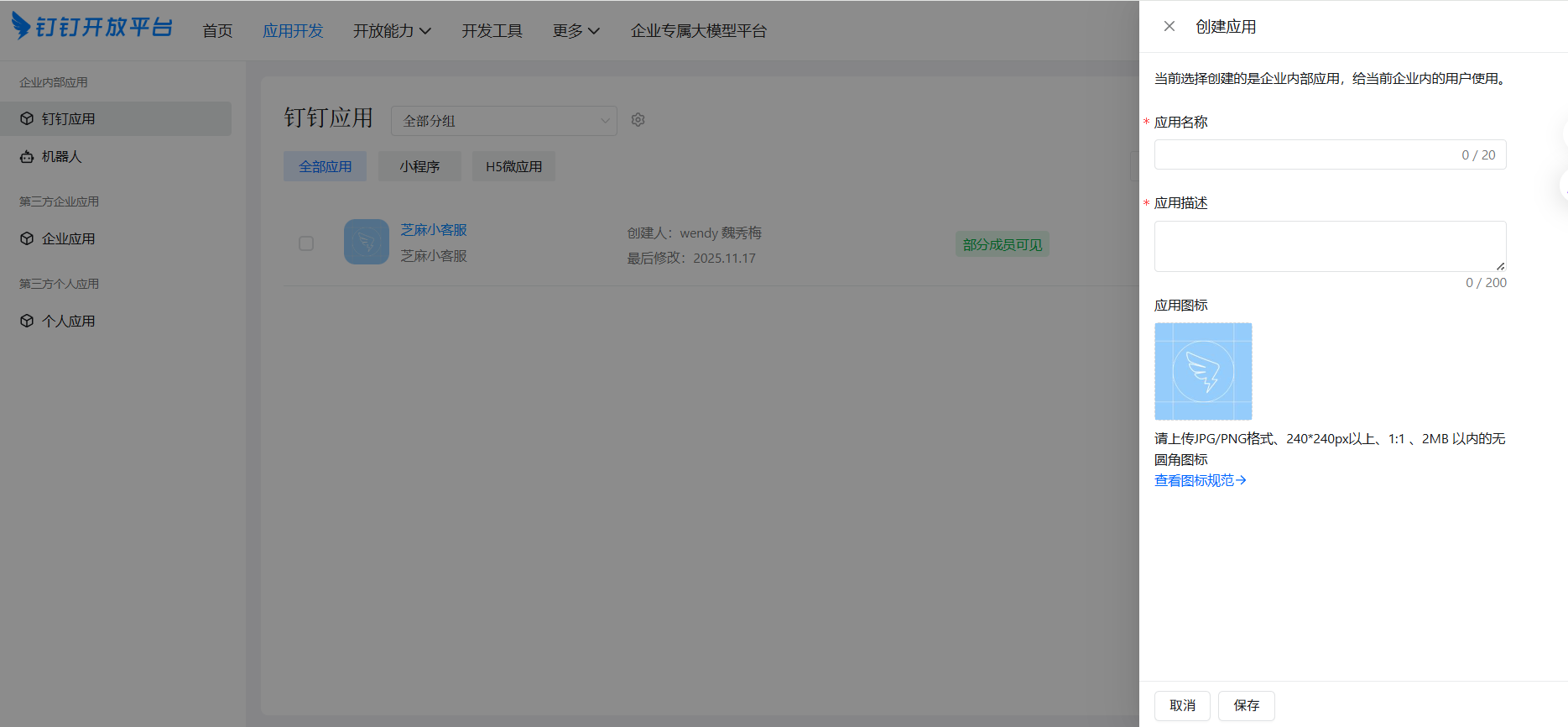Click the 企业应用 cube icon in sidebar

[x=27, y=239]
